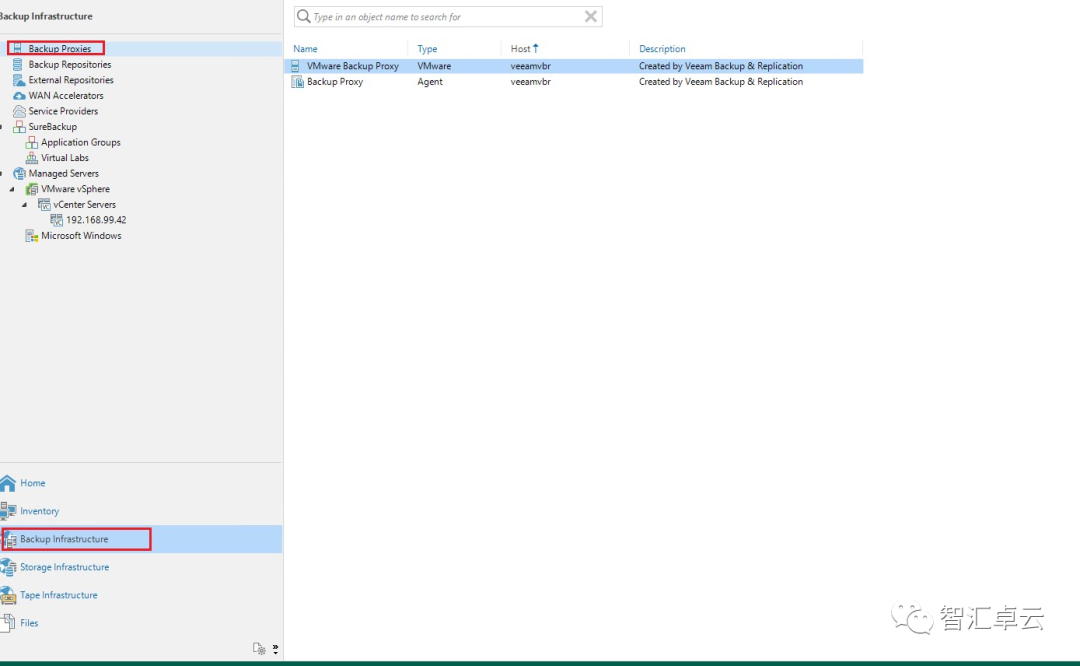1080x666 pixels.
Task: Click the WAN Accelerators cloud icon
Action: coord(19,96)
